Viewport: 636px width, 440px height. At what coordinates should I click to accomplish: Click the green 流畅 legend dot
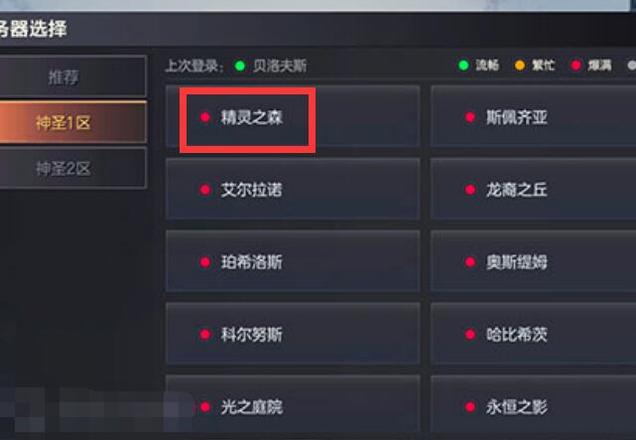point(464,65)
